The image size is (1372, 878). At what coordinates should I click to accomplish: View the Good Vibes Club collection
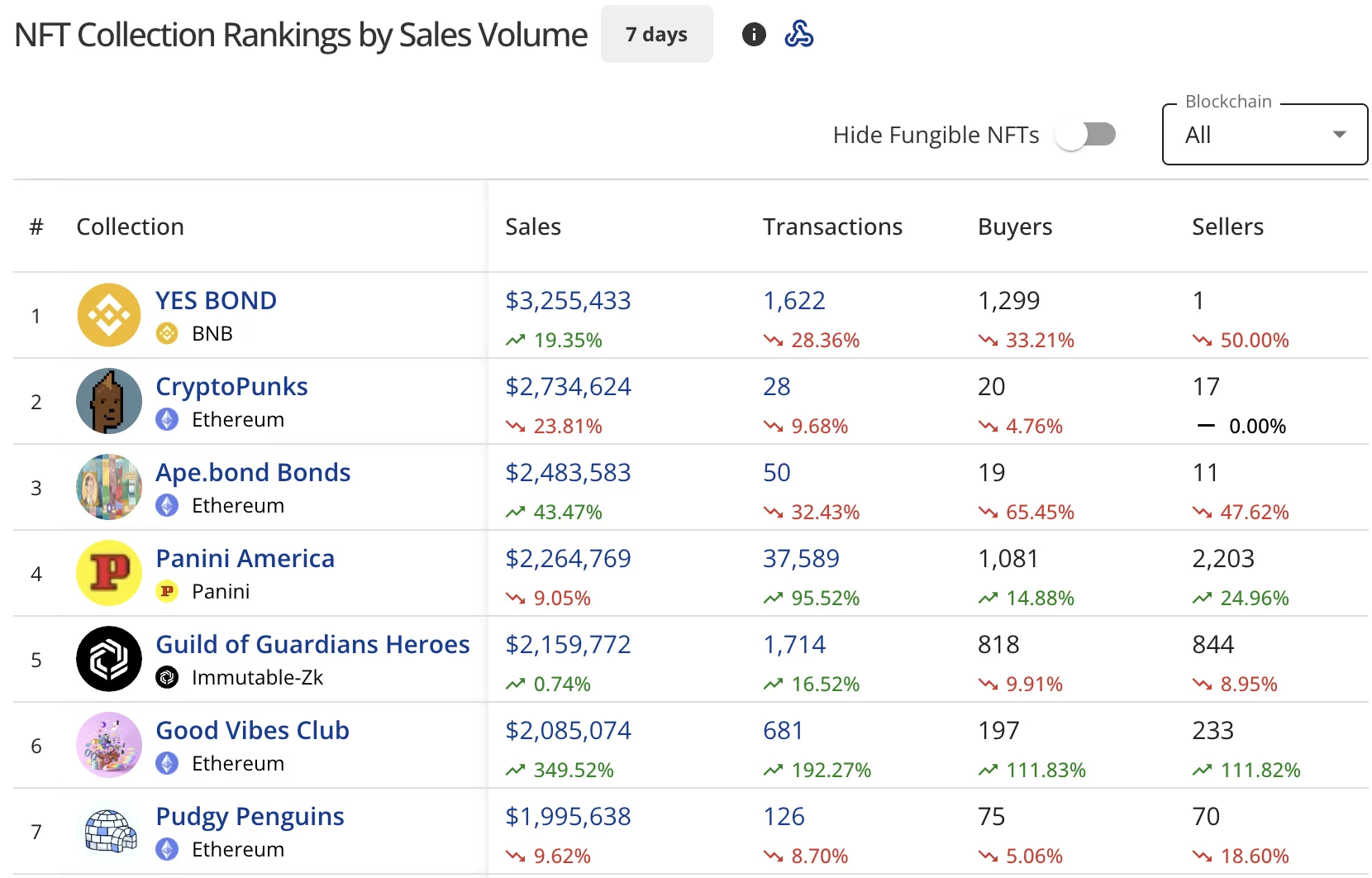pyautogui.click(x=253, y=730)
